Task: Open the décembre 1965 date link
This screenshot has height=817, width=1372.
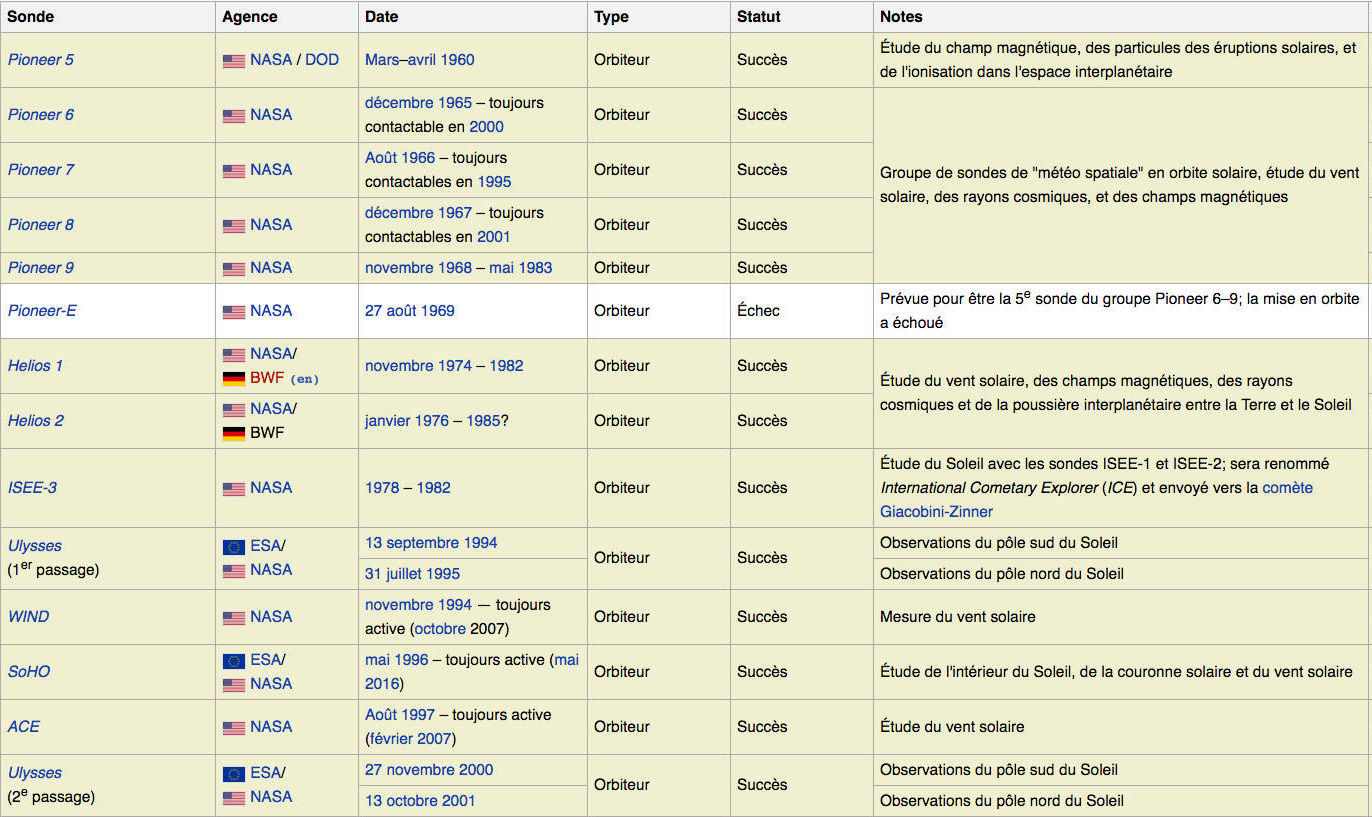Action: 418,103
